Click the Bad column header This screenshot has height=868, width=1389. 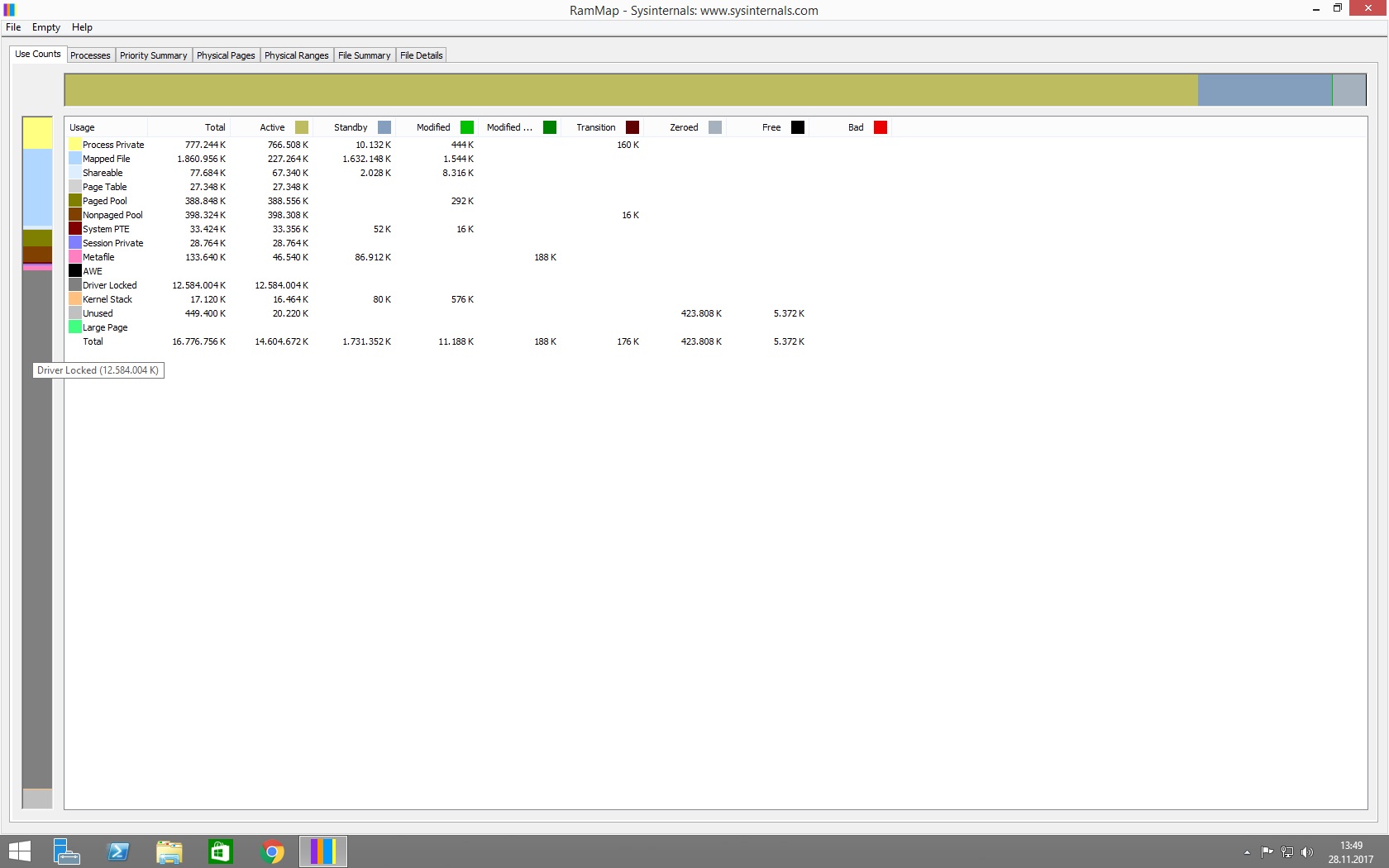click(x=850, y=127)
